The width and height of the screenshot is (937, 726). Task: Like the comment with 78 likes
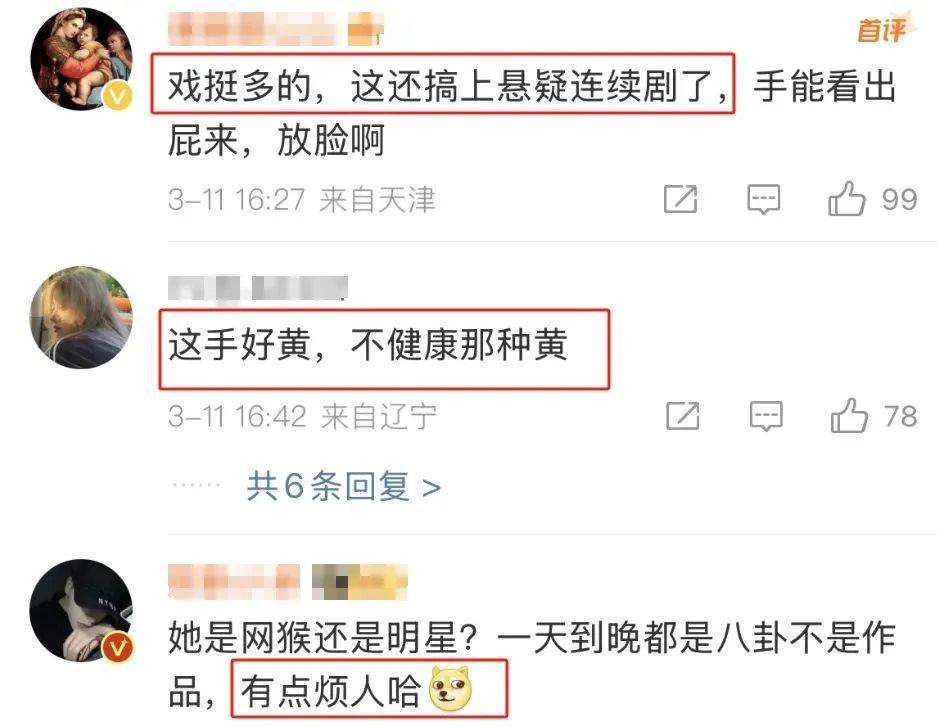[849, 415]
